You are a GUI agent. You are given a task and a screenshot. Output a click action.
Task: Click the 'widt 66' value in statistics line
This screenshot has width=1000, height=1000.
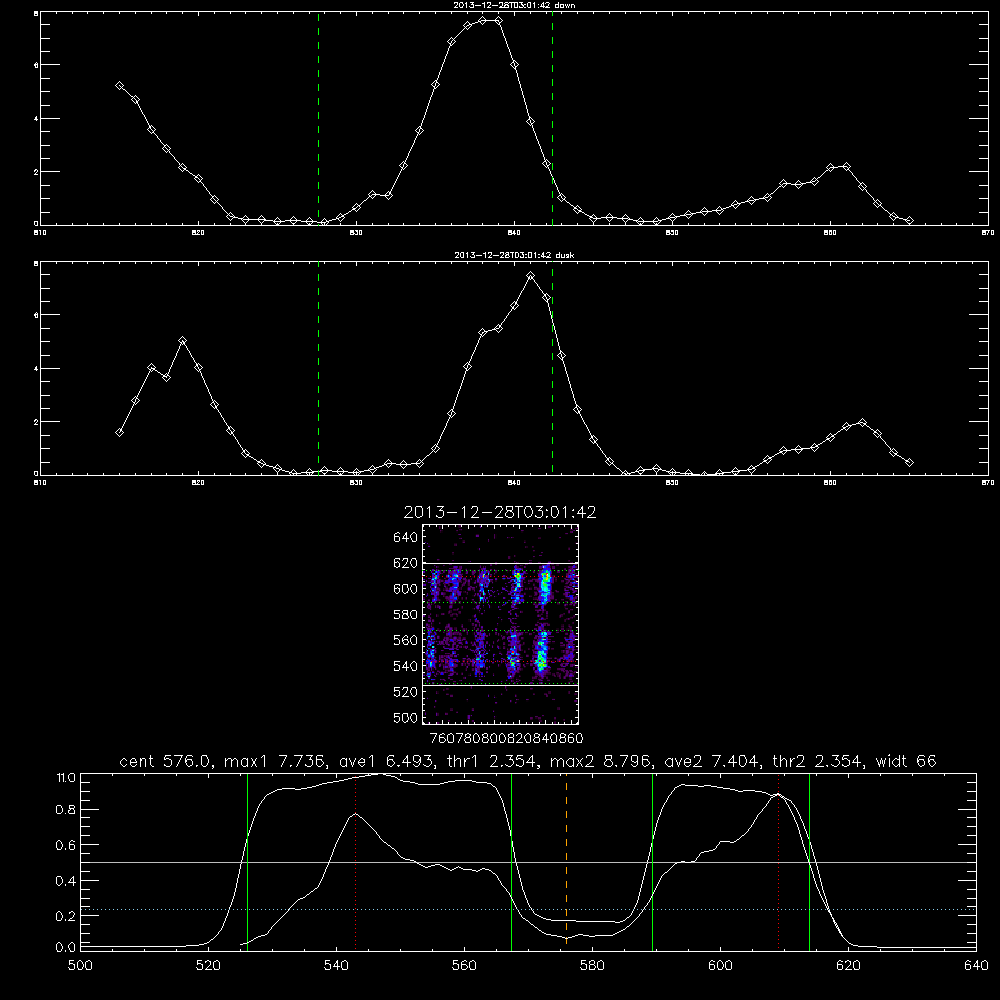pyautogui.click(x=906, y=761)
